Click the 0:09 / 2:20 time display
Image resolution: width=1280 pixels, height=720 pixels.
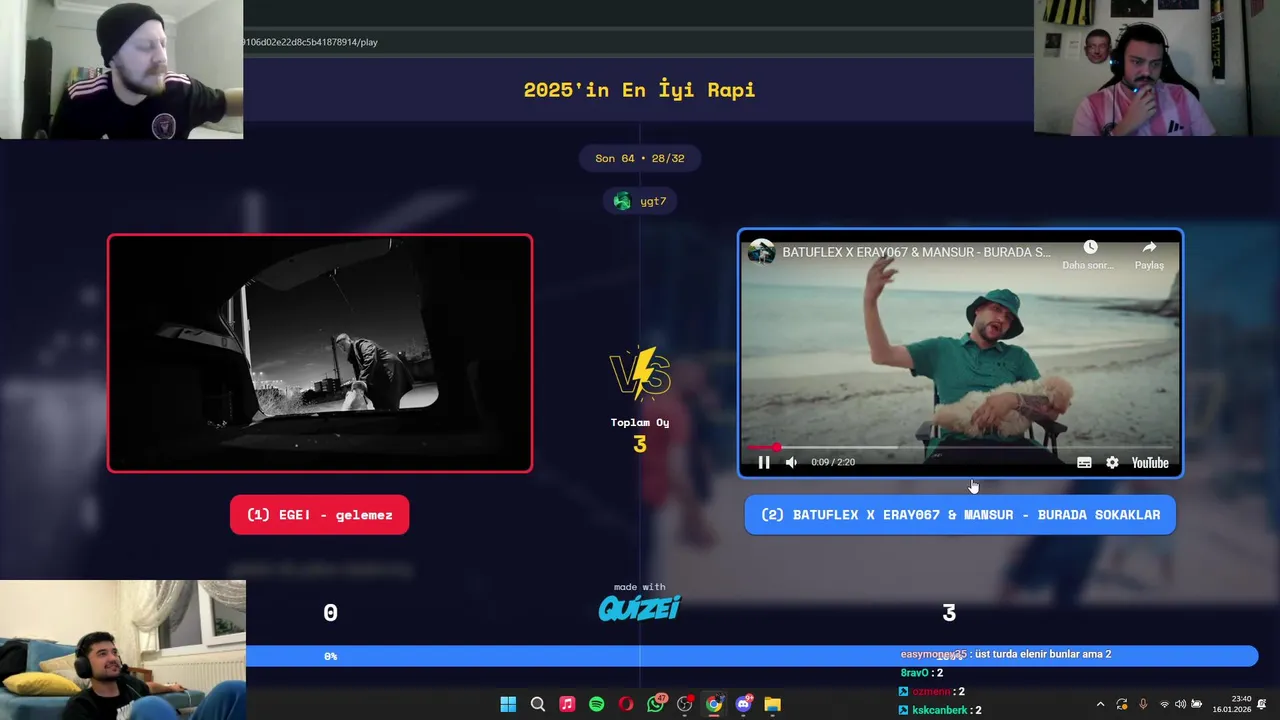click(833, 462)
